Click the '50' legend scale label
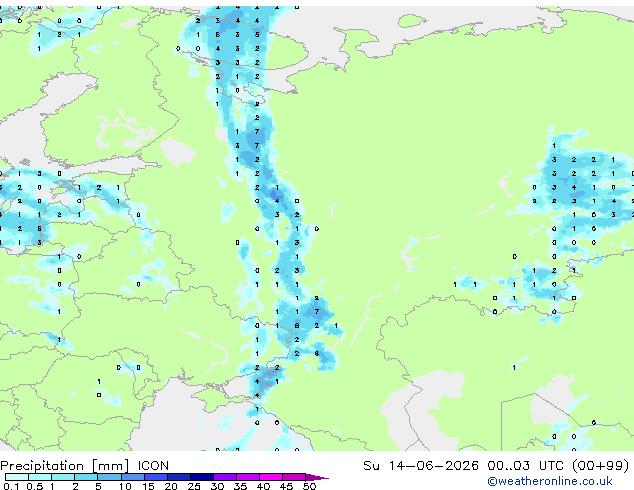 point(309,486)
